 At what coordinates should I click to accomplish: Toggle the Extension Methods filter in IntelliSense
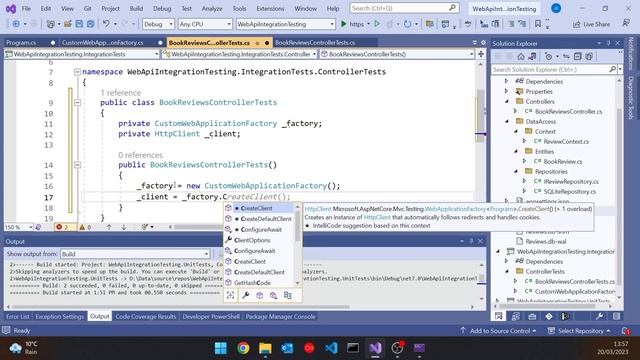(x=273, y=295)
